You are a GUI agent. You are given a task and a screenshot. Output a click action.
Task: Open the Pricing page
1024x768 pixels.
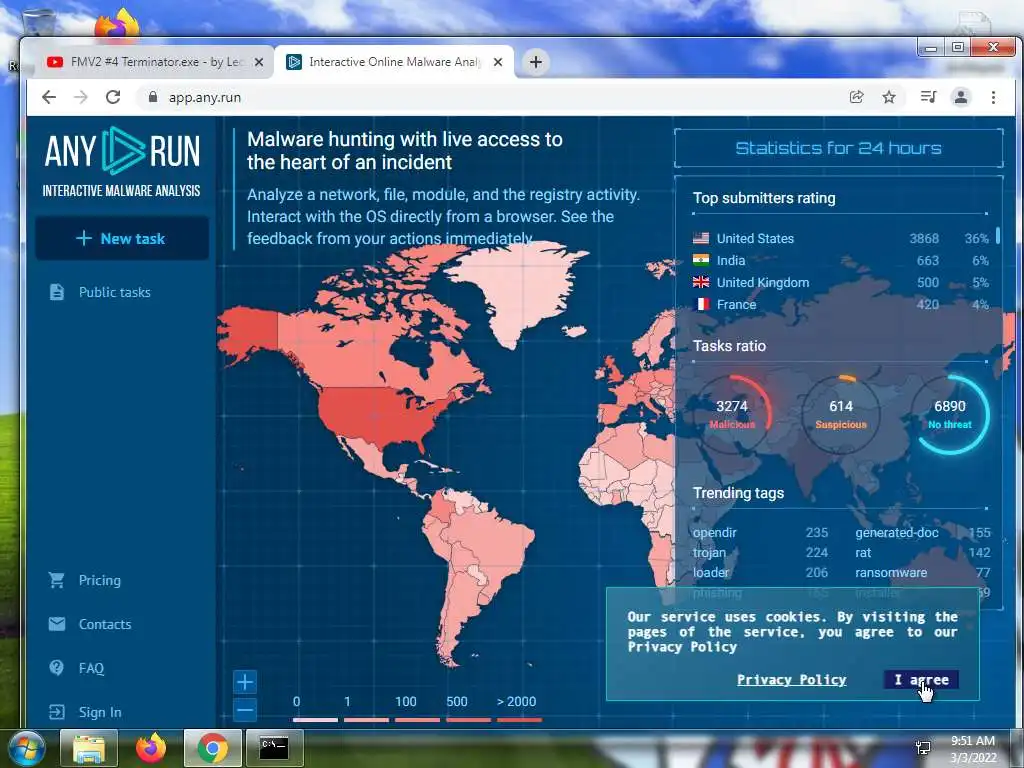pyautogui.click(x=99, y=581)
